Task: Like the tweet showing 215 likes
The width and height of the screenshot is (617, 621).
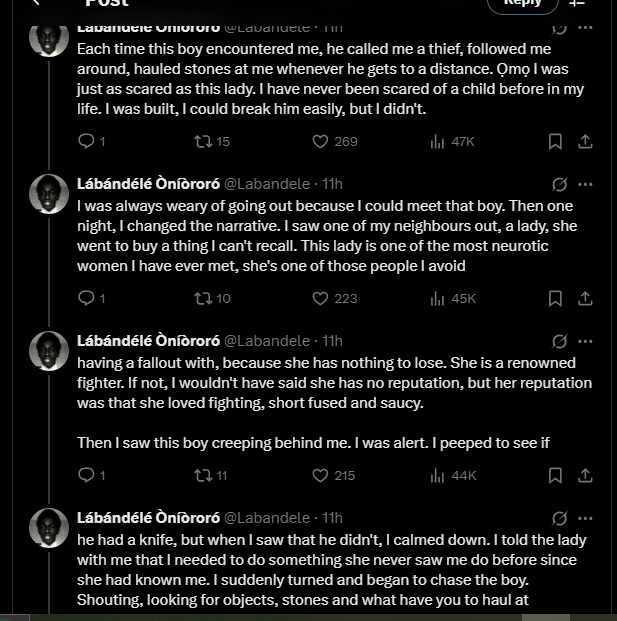Action: pos(321,476)
